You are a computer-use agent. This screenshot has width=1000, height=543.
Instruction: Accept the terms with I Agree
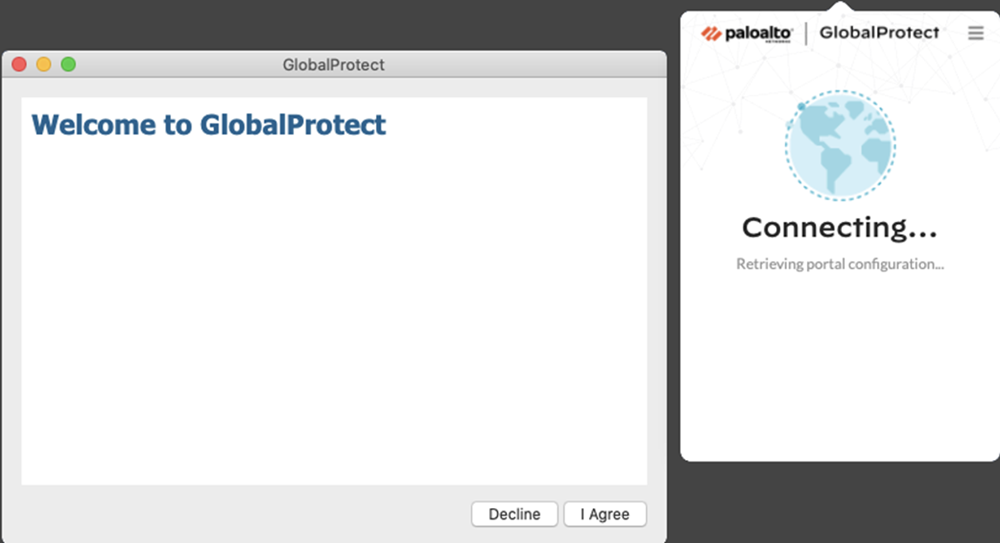pos(605,514)
